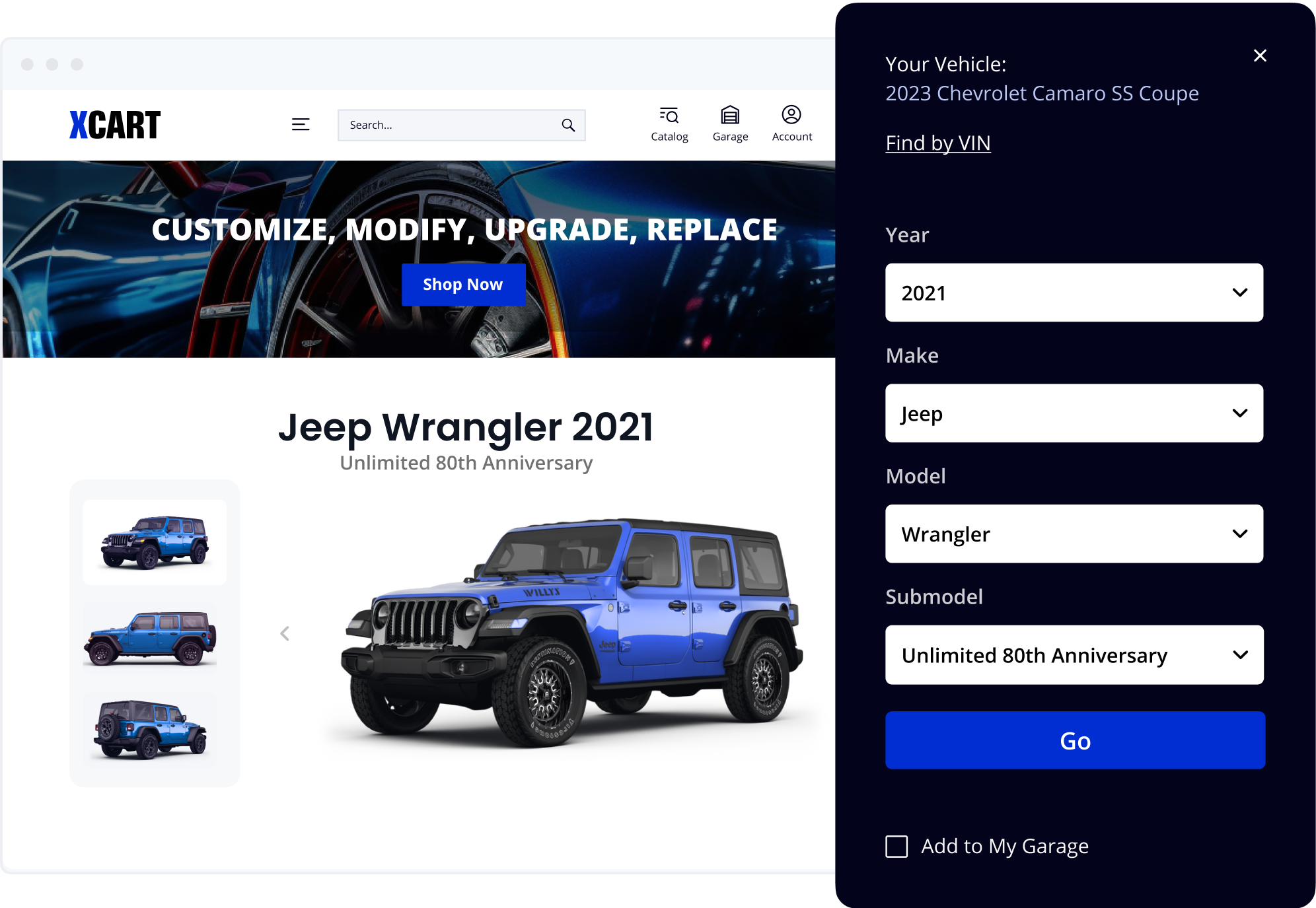Close the vehicle selector panel
Screen dimensions: 1316x908
1260,55
